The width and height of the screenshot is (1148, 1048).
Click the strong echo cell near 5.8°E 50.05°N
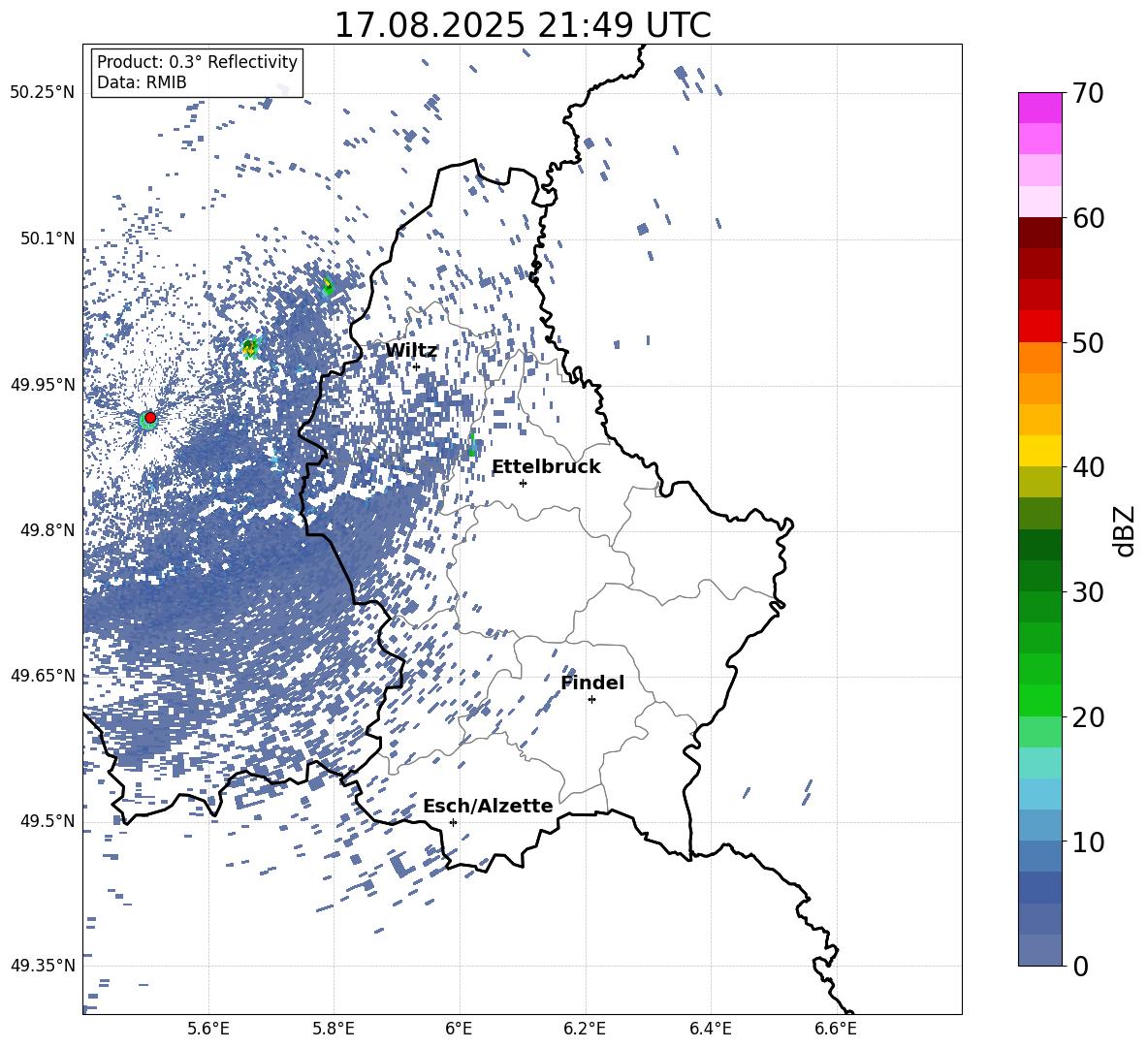click(x=328, y=286)
